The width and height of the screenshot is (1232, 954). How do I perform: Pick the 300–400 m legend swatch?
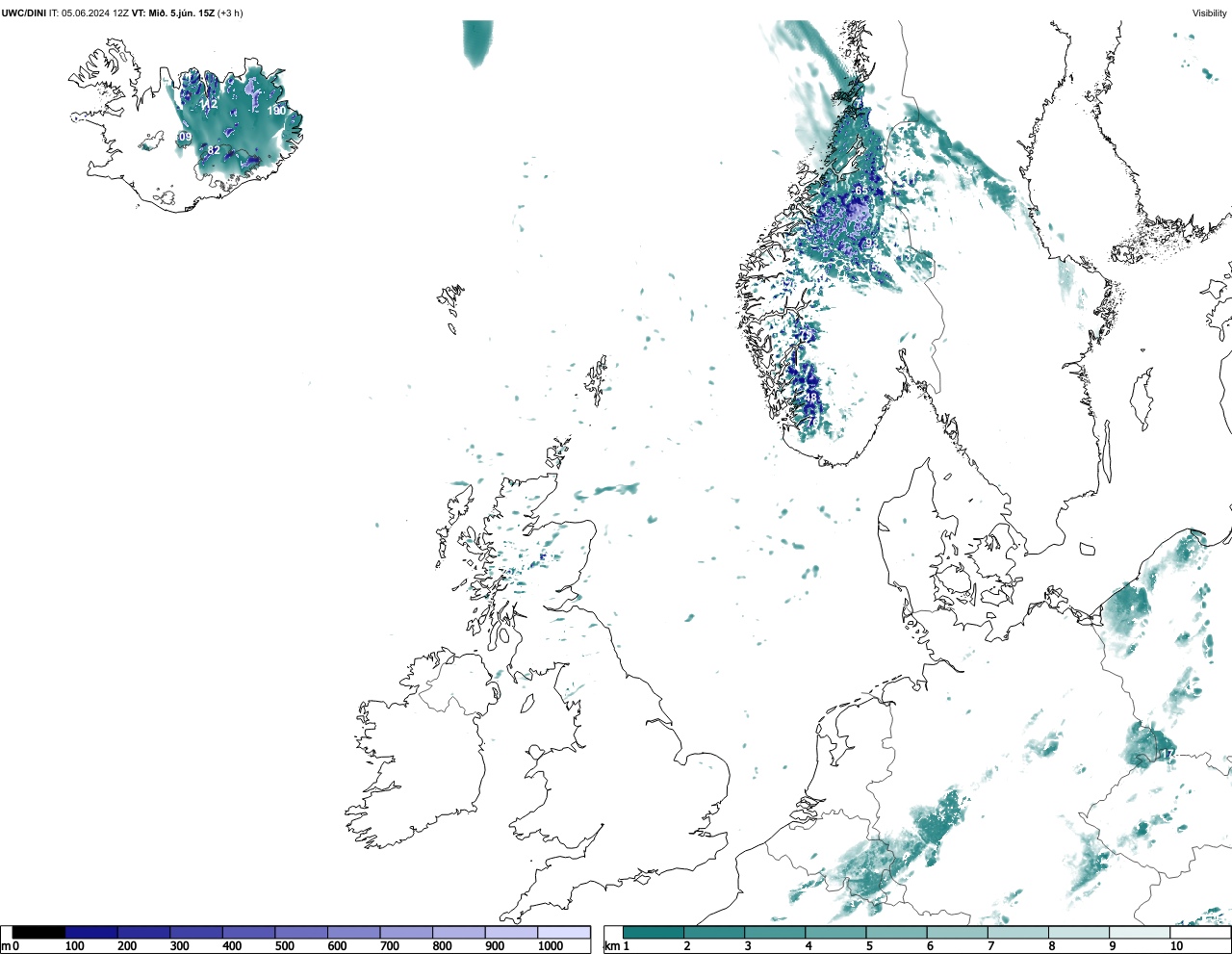tap(196, 933)
